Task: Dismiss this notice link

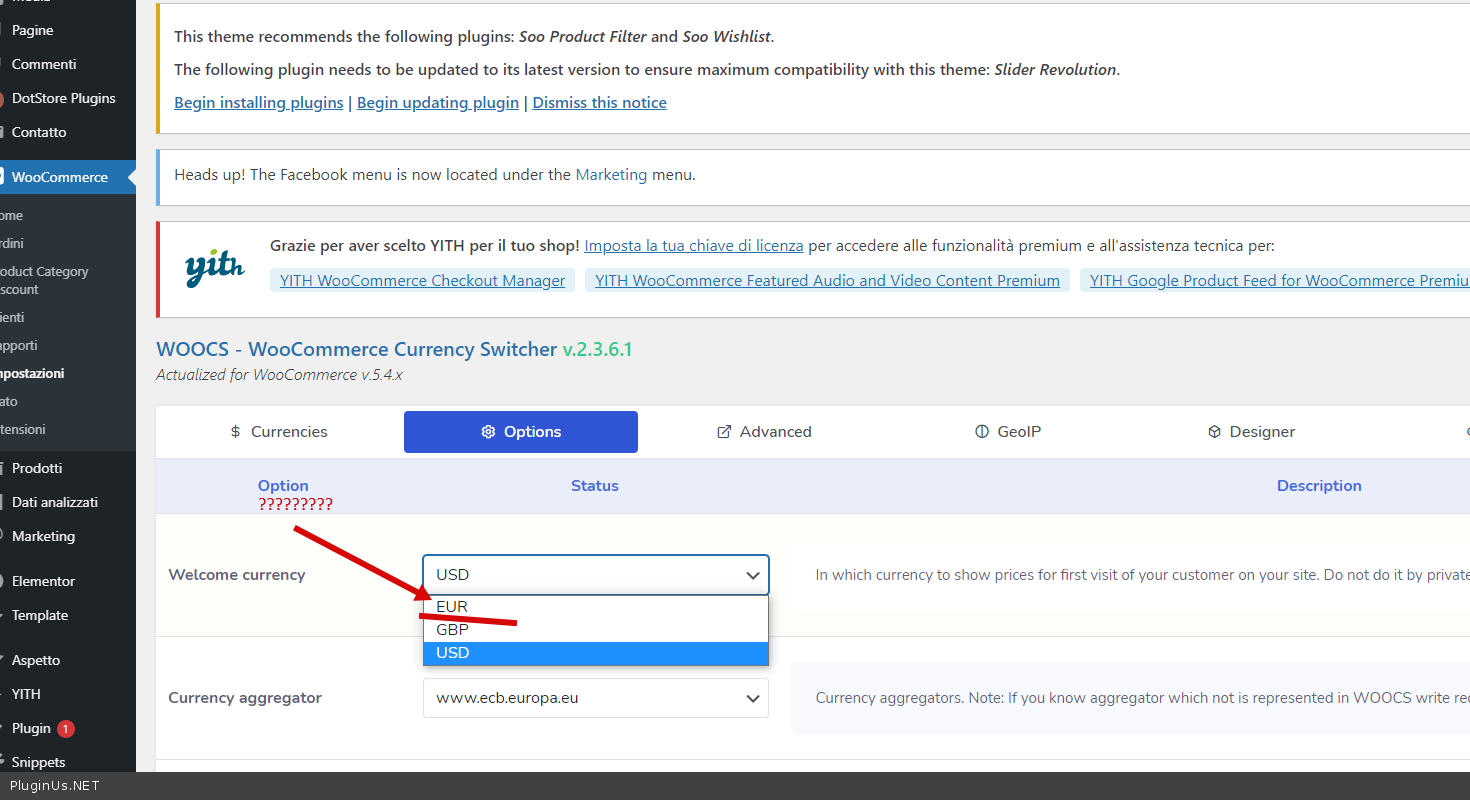Action: [x=599, y=103]
